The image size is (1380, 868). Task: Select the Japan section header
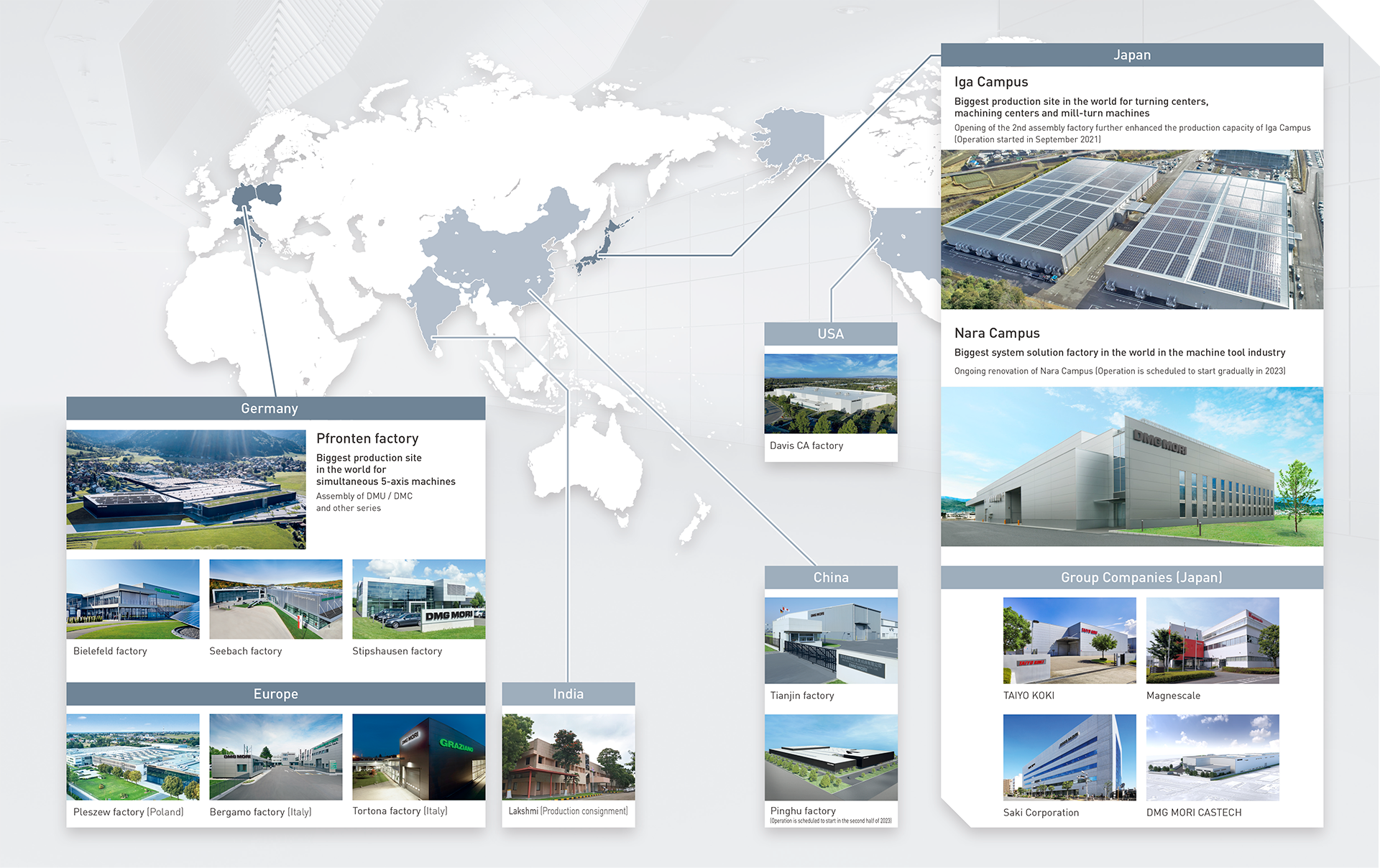pyautogui.click(x=1132, y=55)
